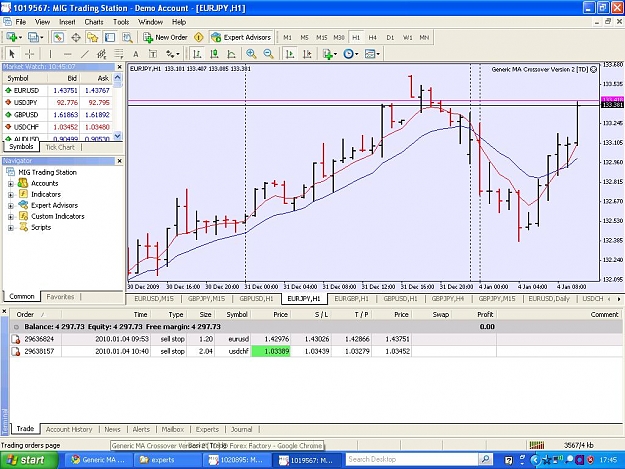Select the Trendline drawing tool
The width and height of the screenshot is (625, 469).
[85, 53]
